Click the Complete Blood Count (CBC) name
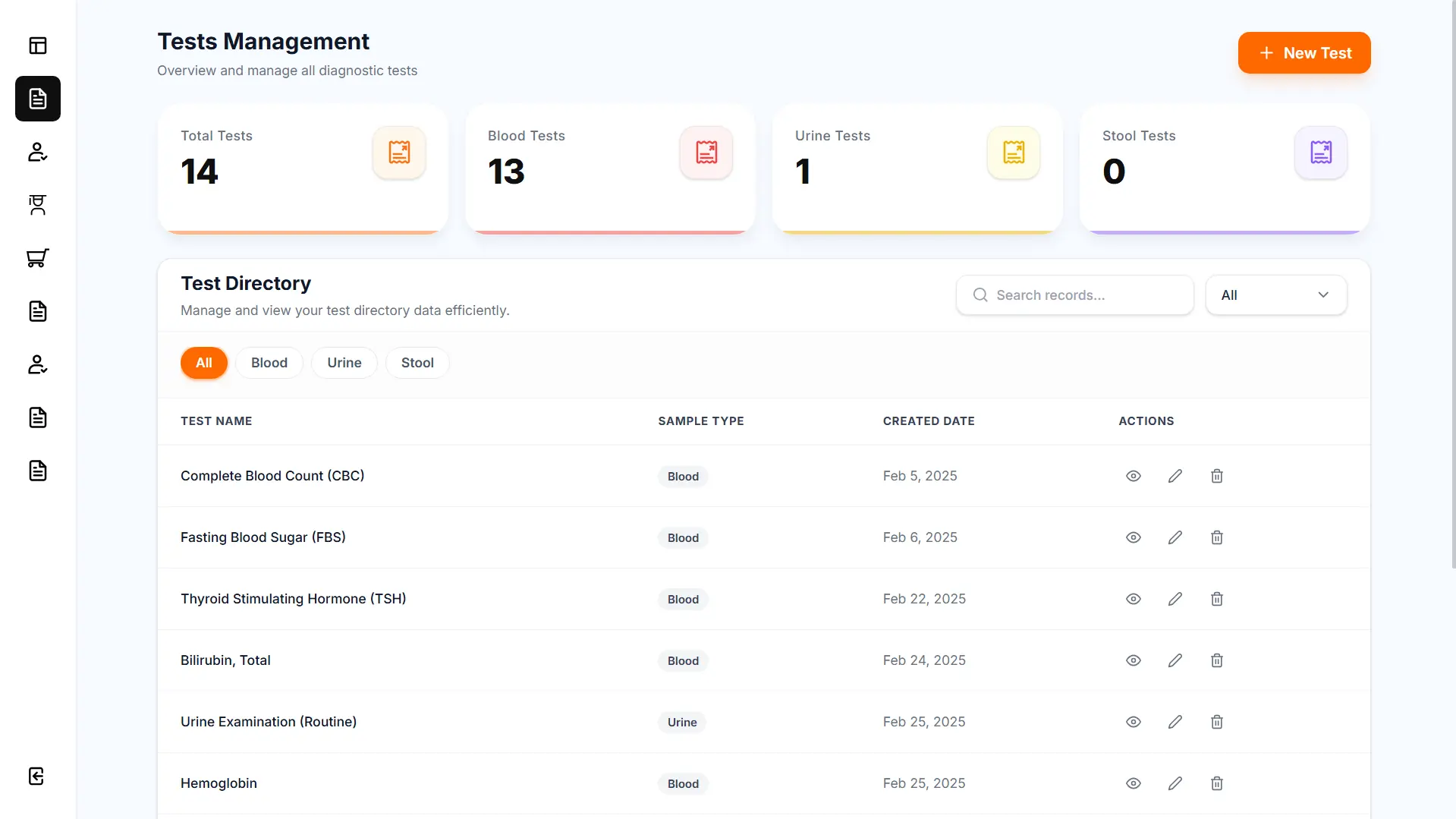1456x819 pixels. pos(272,476)
